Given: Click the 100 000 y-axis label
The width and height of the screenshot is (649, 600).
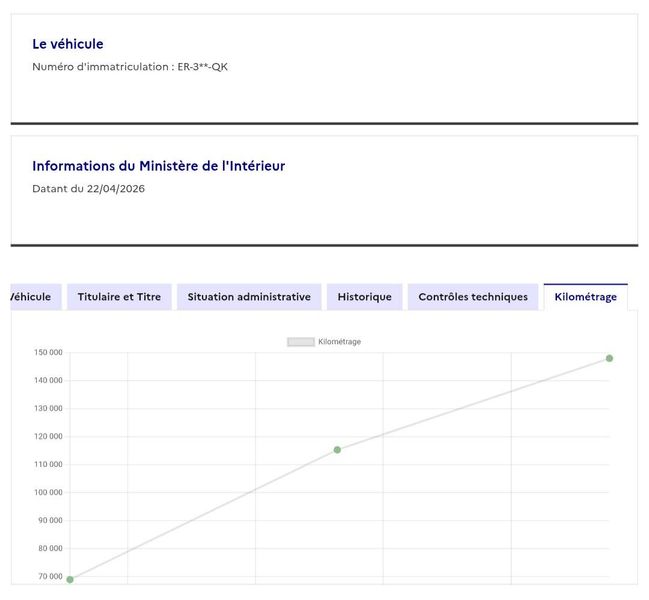Looking at the screenshot, I should (x=48, y=492).
